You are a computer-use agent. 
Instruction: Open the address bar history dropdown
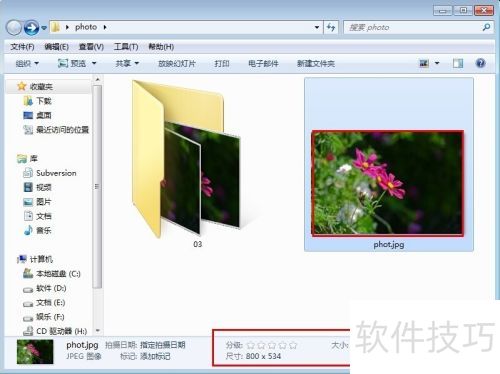click(x=317, y=27)
